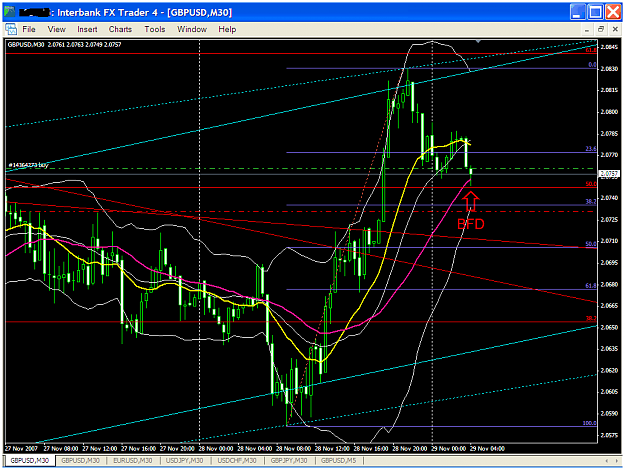
Task: Switch to the GBPJPY,M30 chart tab
Action: (289, 460)
